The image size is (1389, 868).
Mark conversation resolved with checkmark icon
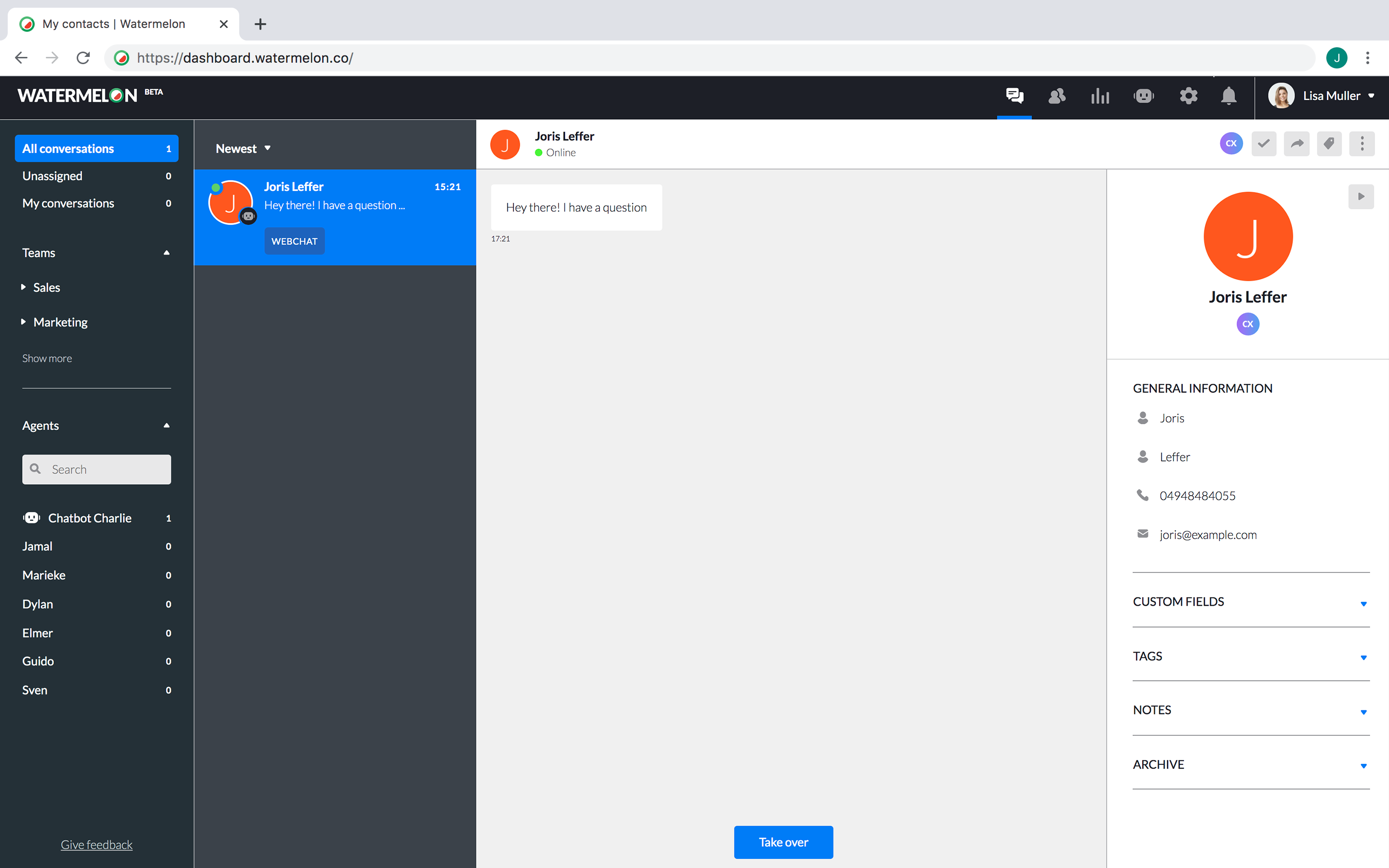pyautogui.click(x=1264, y=144)
